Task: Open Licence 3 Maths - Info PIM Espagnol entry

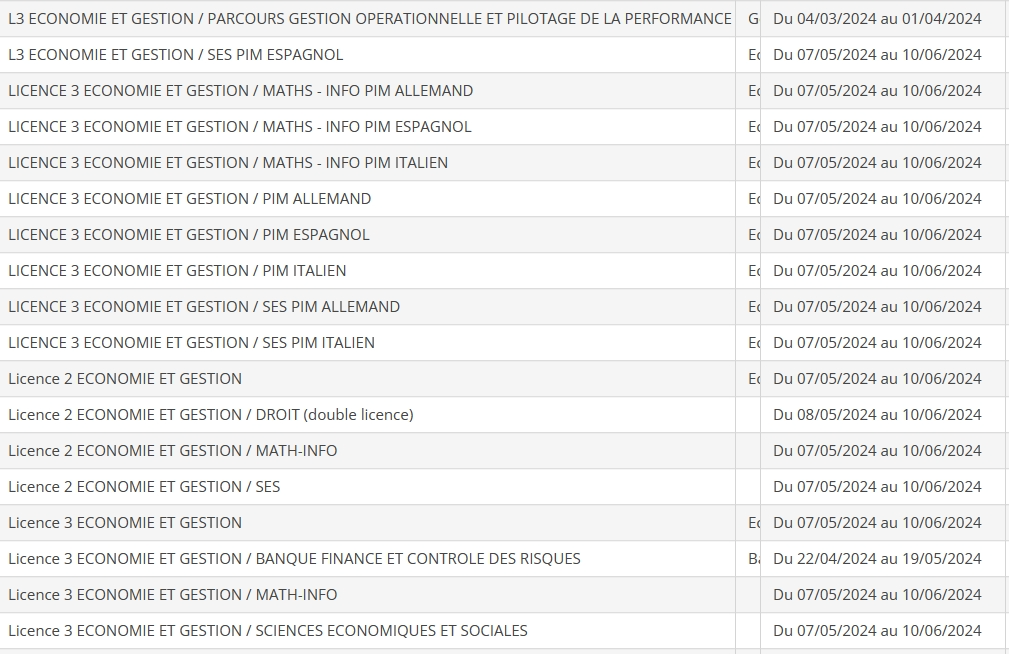Action: click(x=502, y=127)
